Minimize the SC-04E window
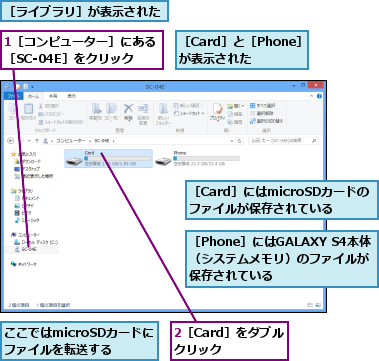Image resolution: width=379 pixels, height=361 pixels. pyautogui.click(x=294, y=85)
